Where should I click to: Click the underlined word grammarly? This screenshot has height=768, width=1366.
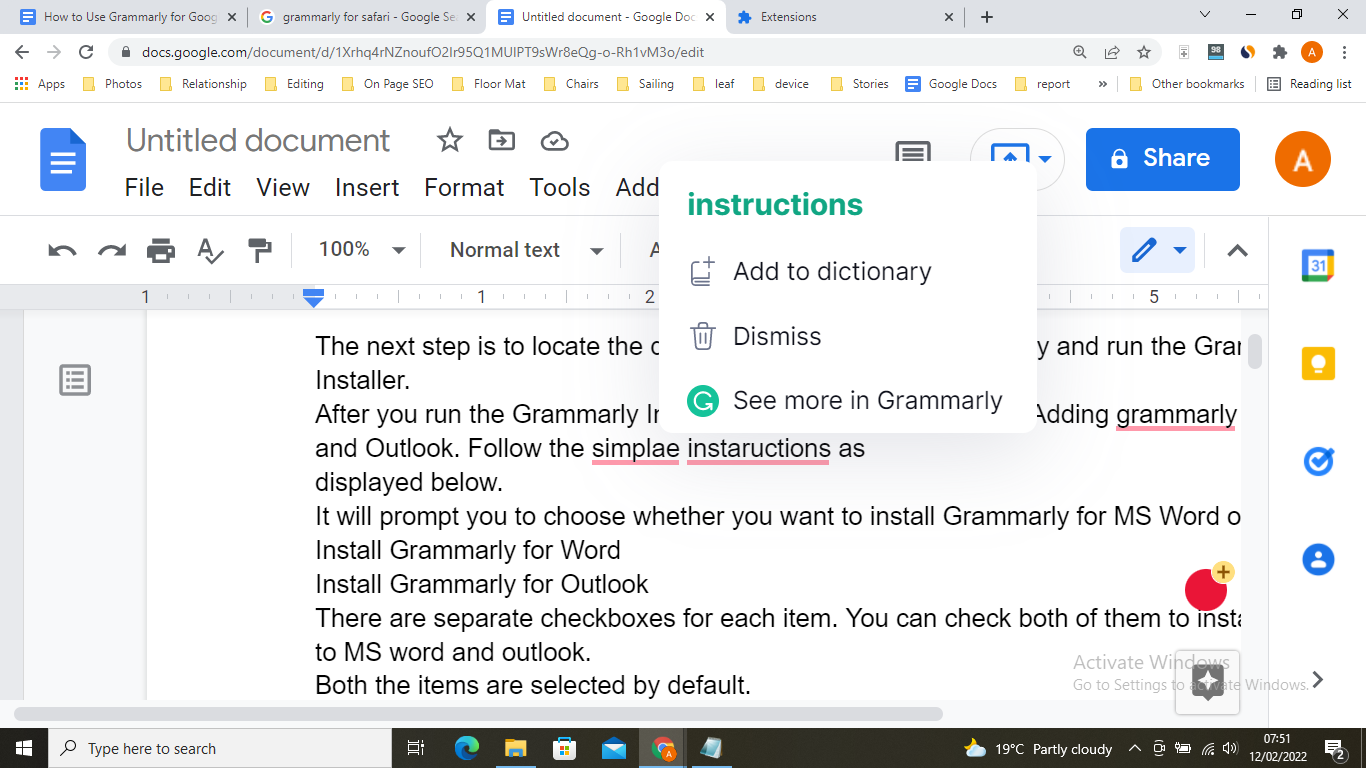click(x=1177, y=414)
